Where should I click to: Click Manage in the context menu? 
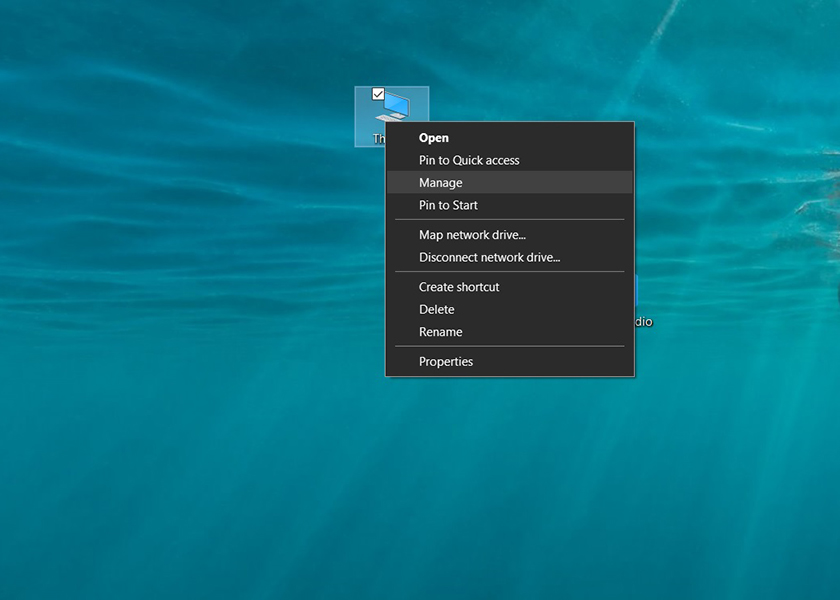click(441, 183)
